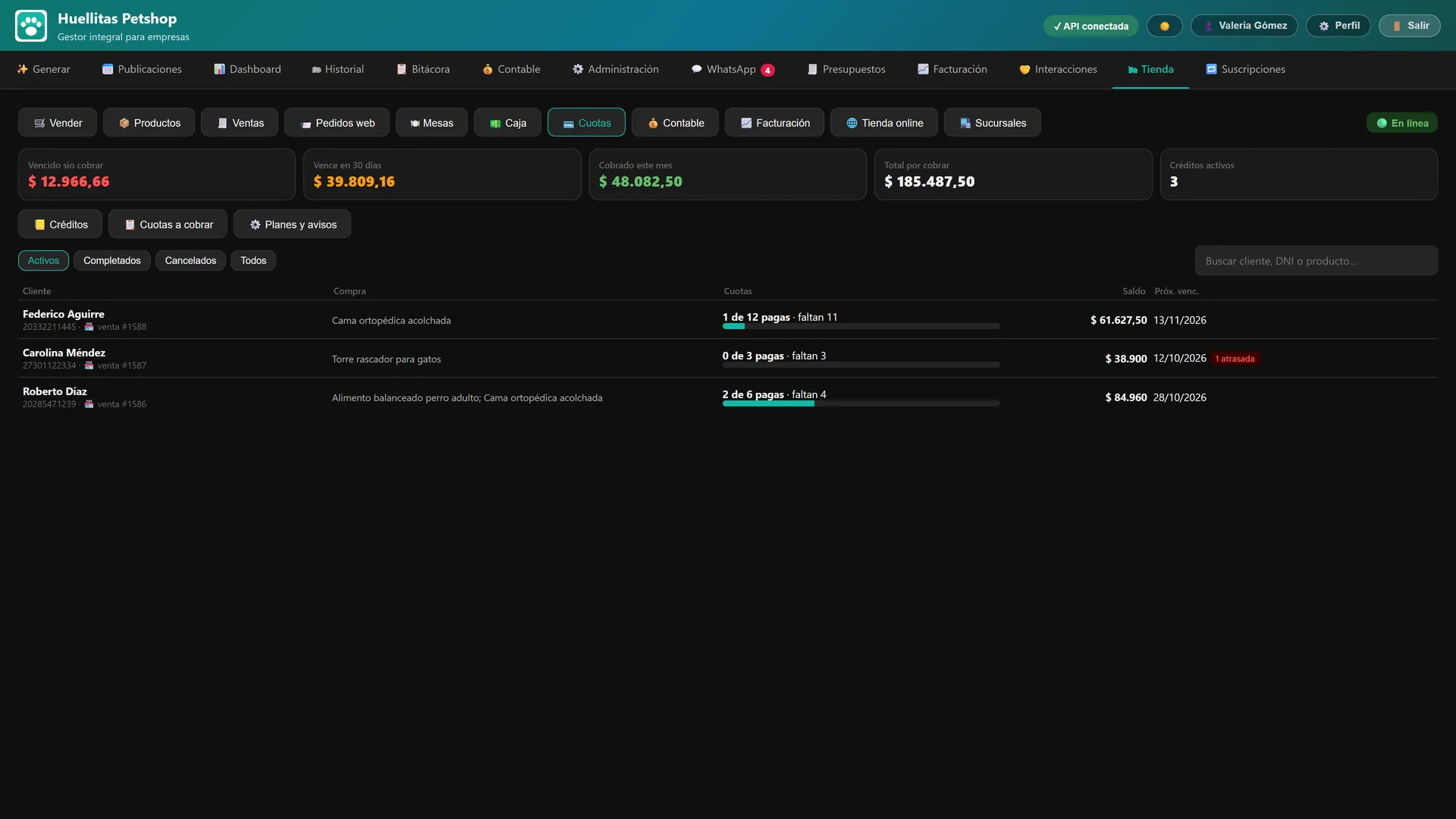Open Bitácora in the top navigation
This screenshot has width=1456, height=819.
point(423,69)
